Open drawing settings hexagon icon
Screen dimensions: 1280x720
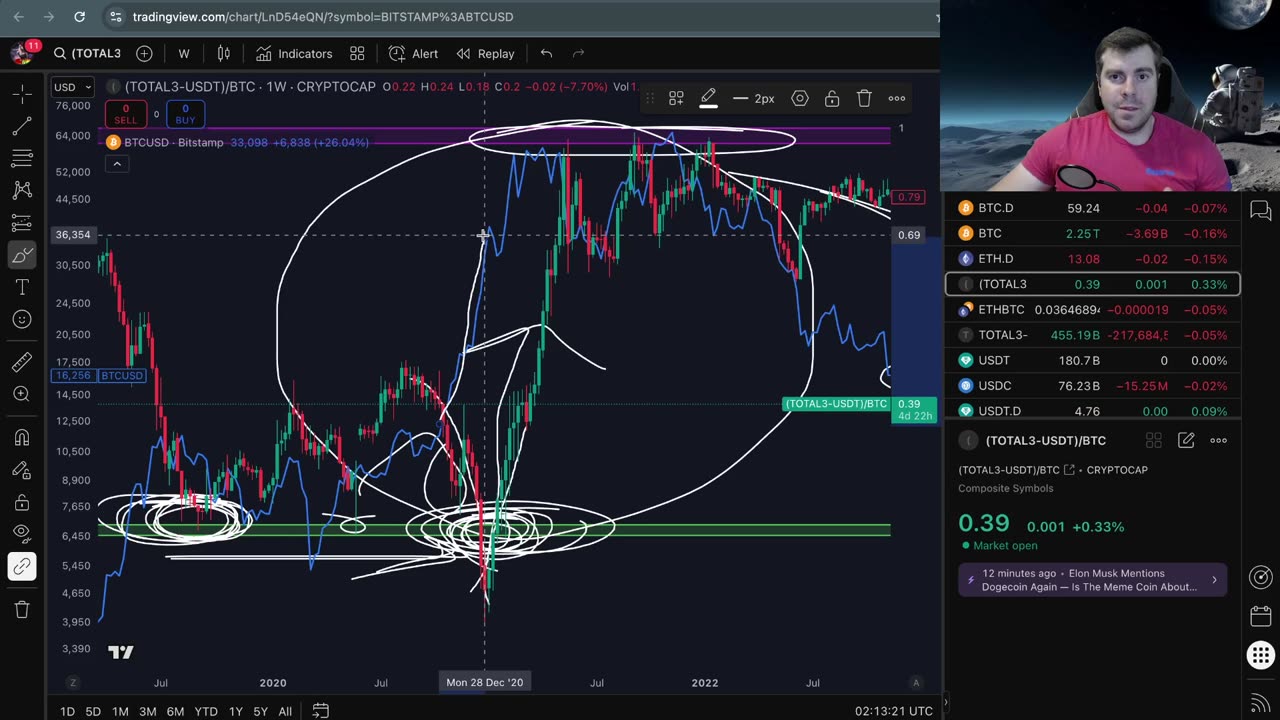click(x=800, y=98)
